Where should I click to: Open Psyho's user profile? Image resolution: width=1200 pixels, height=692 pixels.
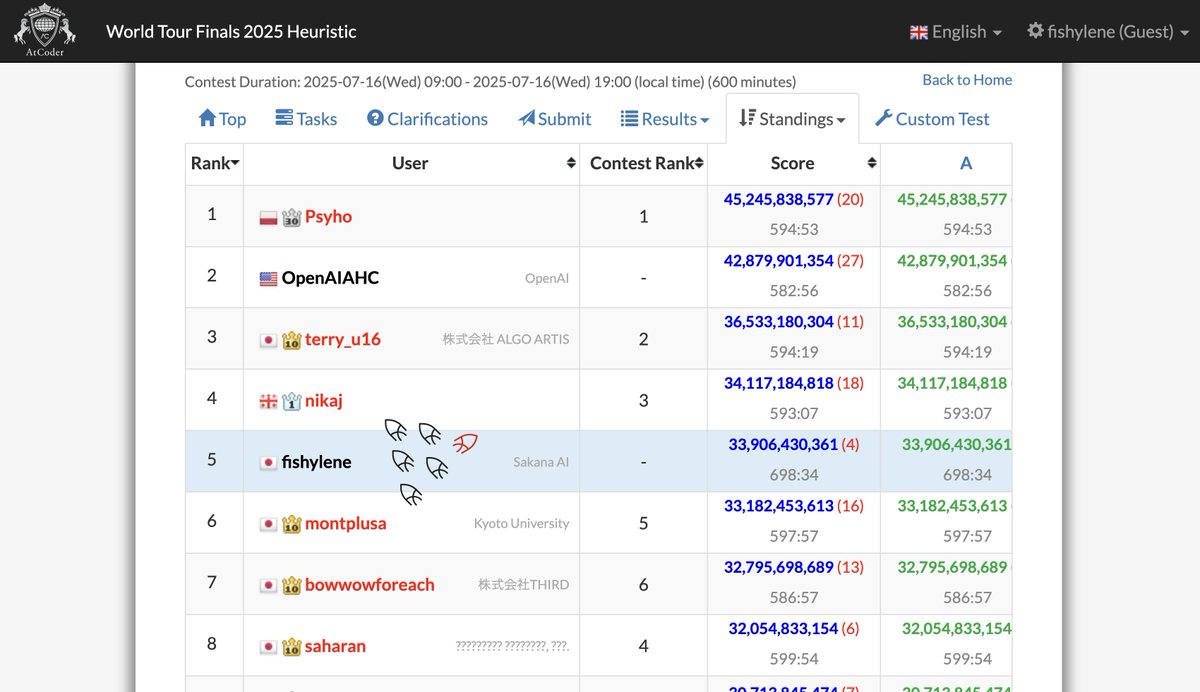tap(328, 216)
